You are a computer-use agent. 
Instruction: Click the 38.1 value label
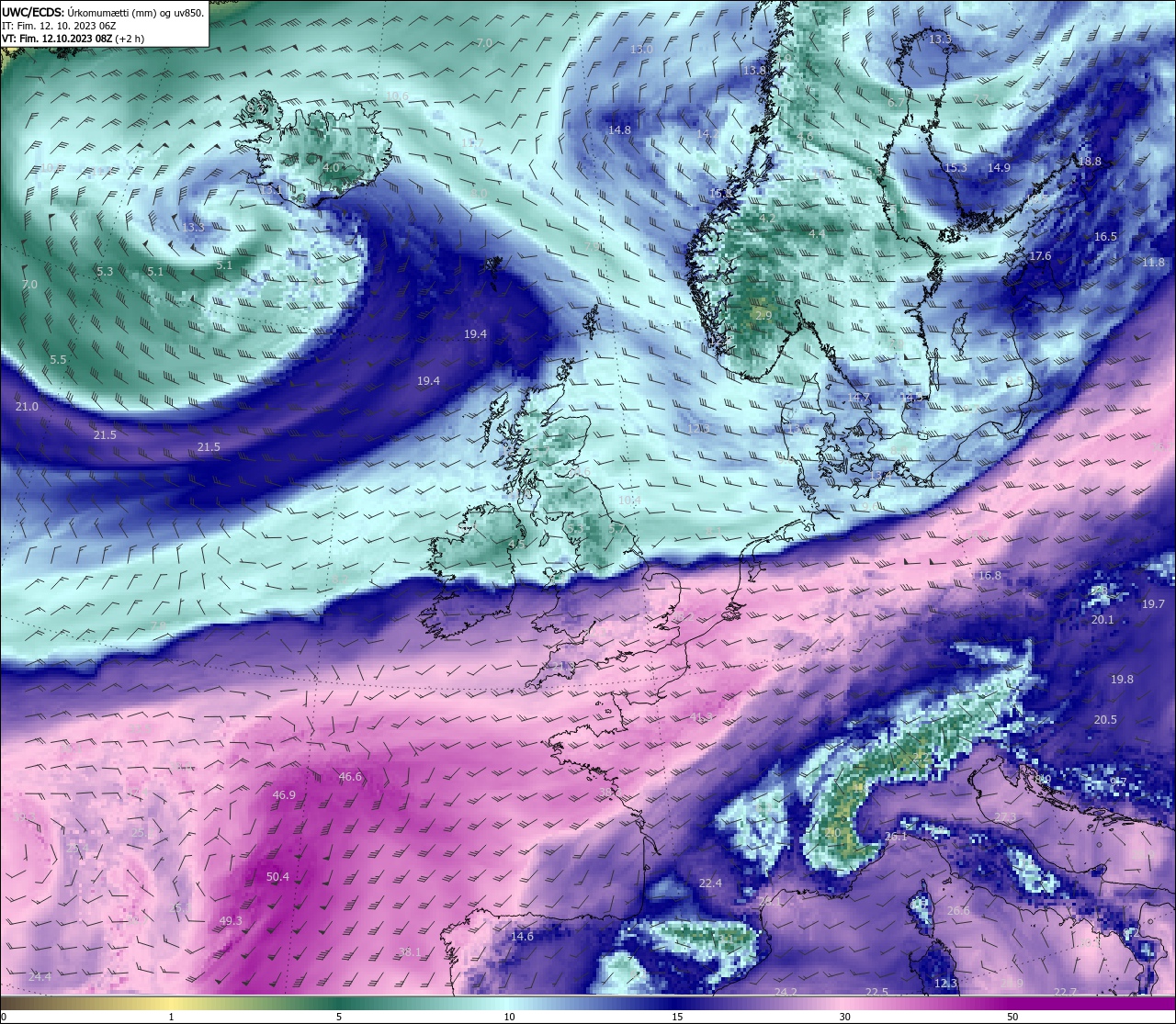(410, 952)
